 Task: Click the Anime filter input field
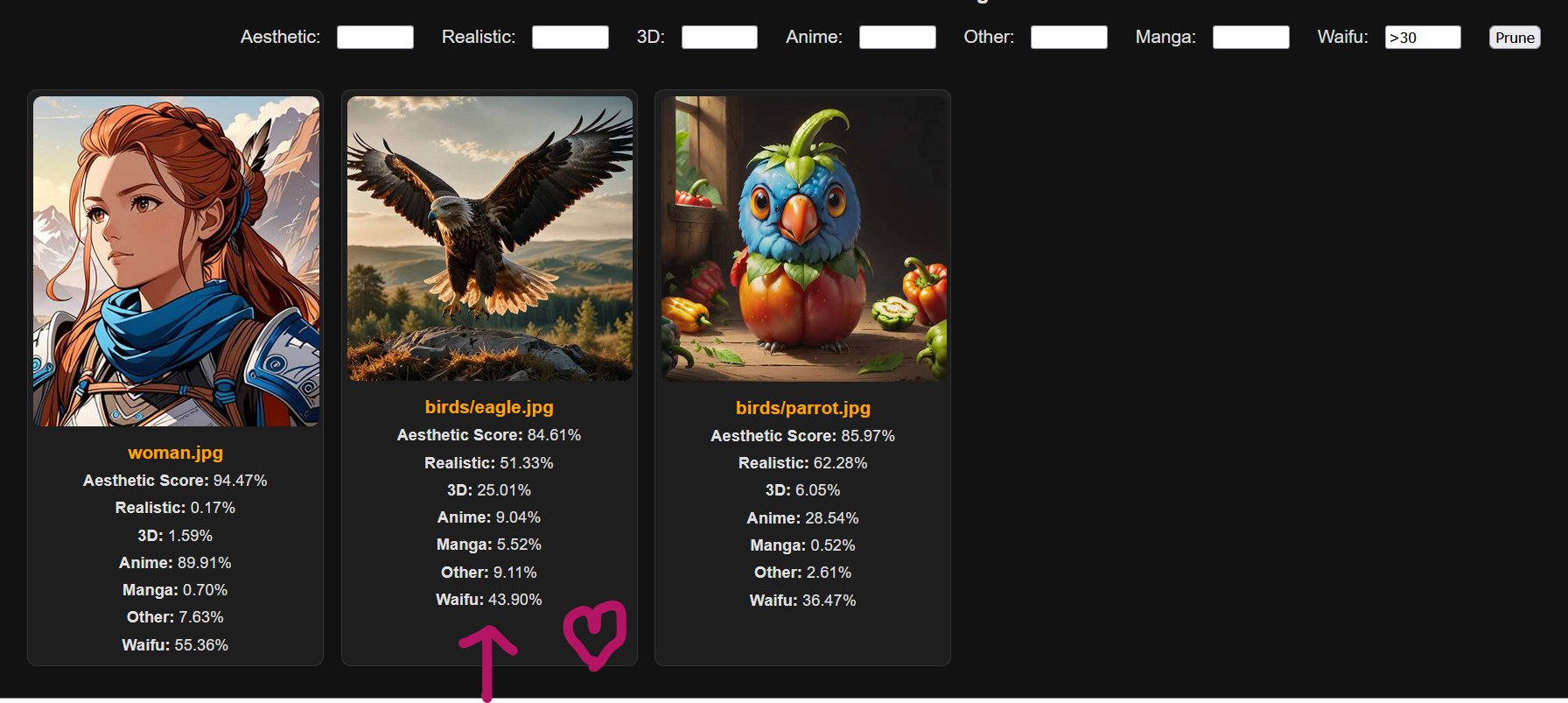coord(898,37)
